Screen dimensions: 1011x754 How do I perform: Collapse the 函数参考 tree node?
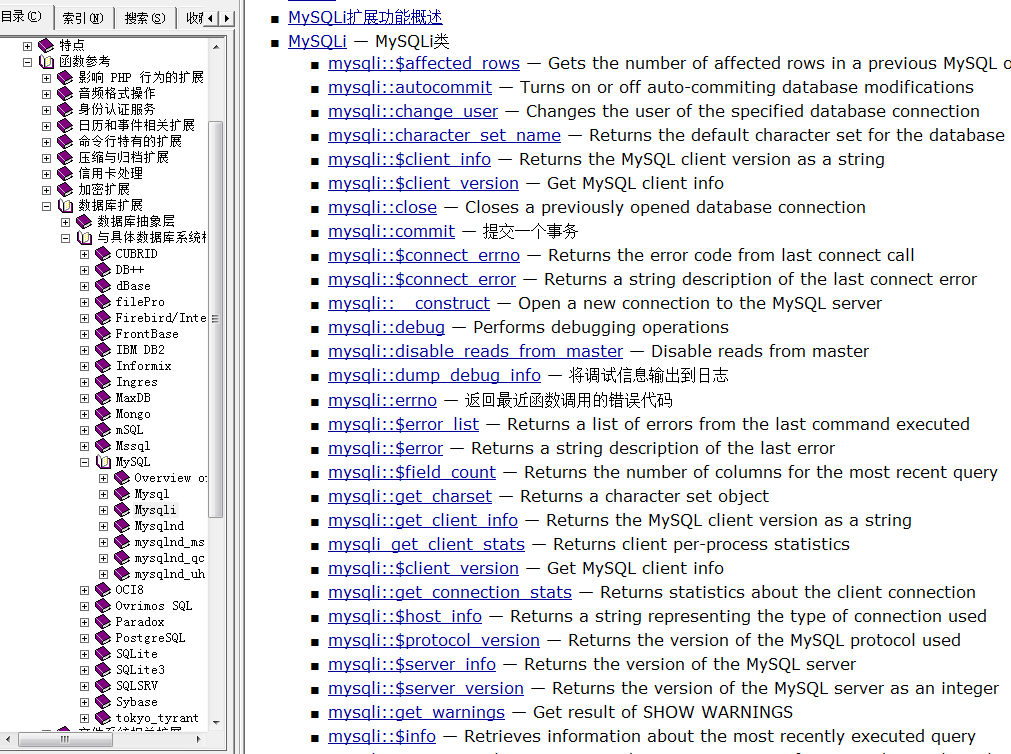[27, 62]
